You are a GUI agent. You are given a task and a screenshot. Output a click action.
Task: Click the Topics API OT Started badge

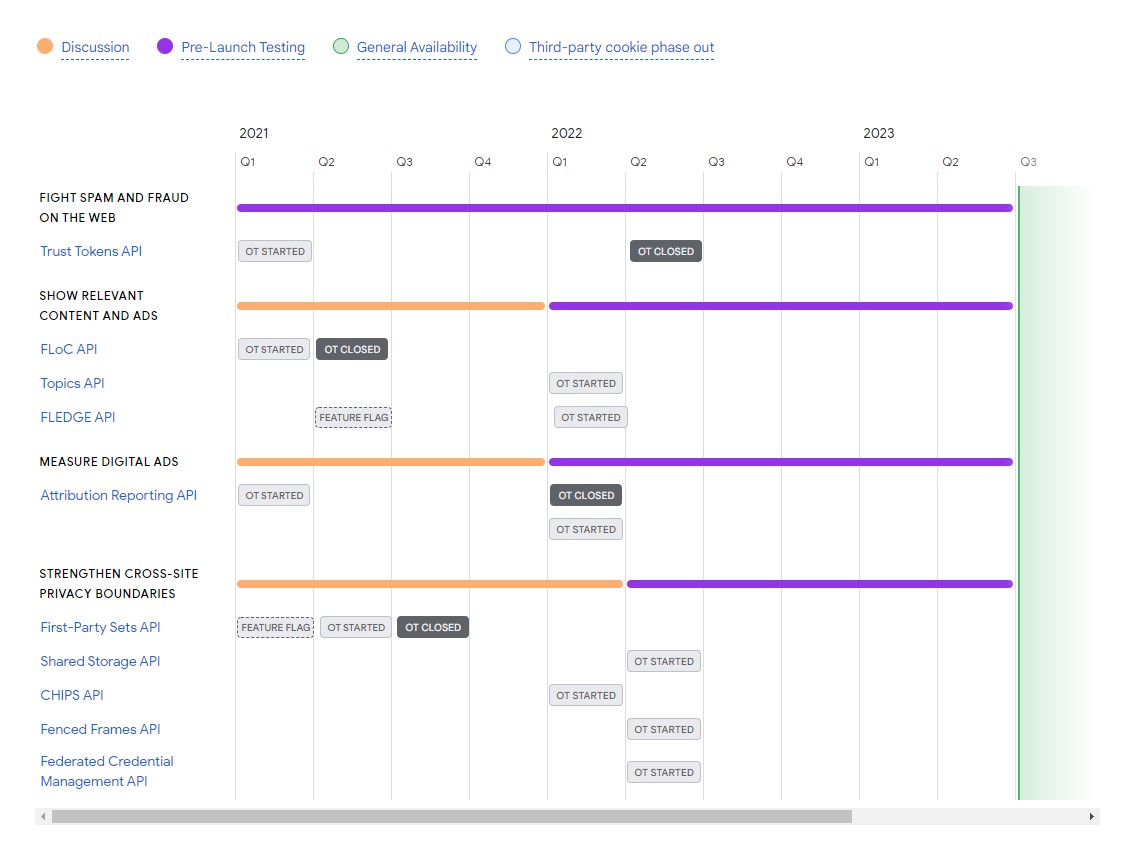pyautogui.click(x=586, y=383)
